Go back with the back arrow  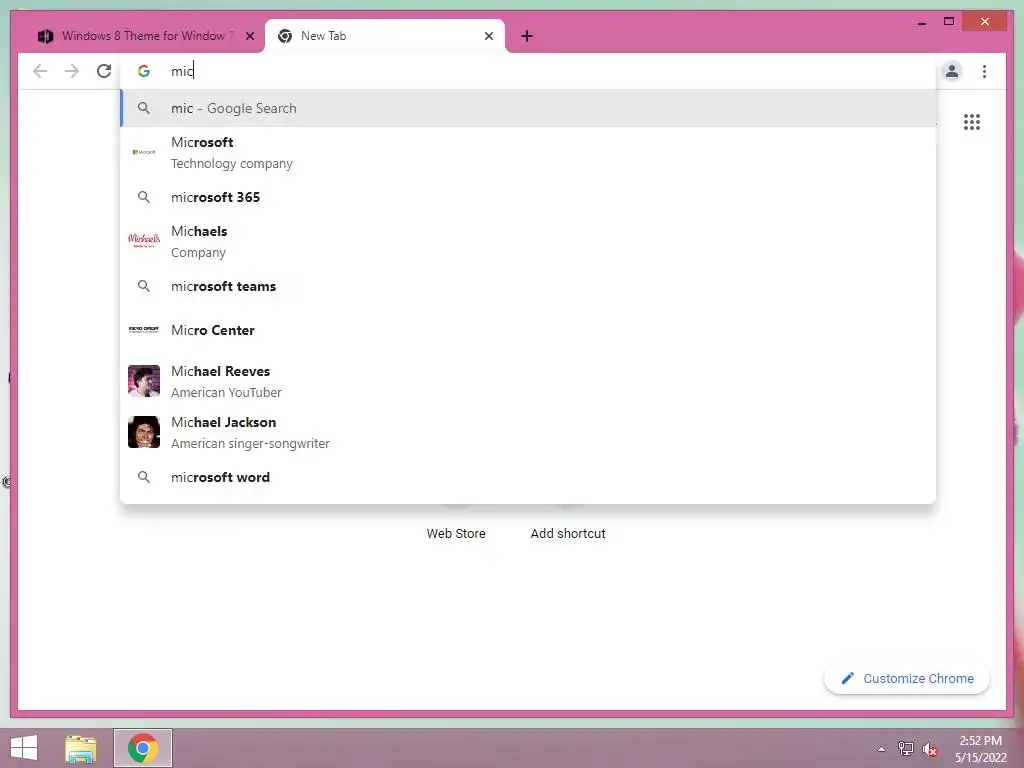pyautogui.click(x=40, y=71)
